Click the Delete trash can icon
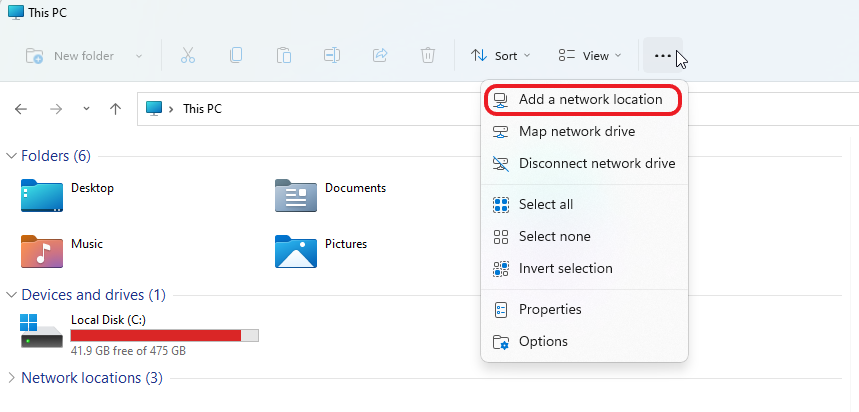 click(428, 56)
